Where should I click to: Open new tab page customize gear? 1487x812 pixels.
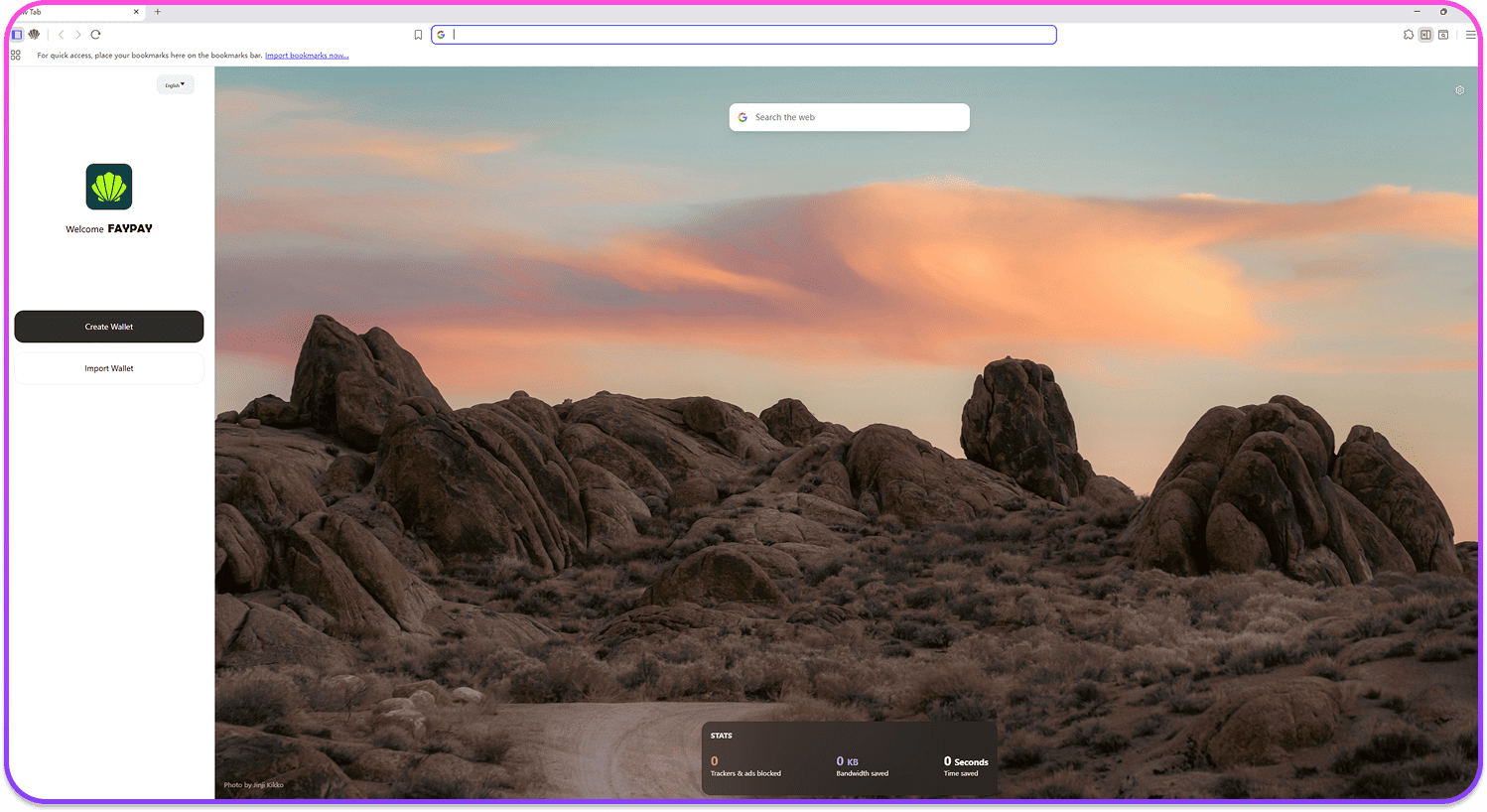1459,90
